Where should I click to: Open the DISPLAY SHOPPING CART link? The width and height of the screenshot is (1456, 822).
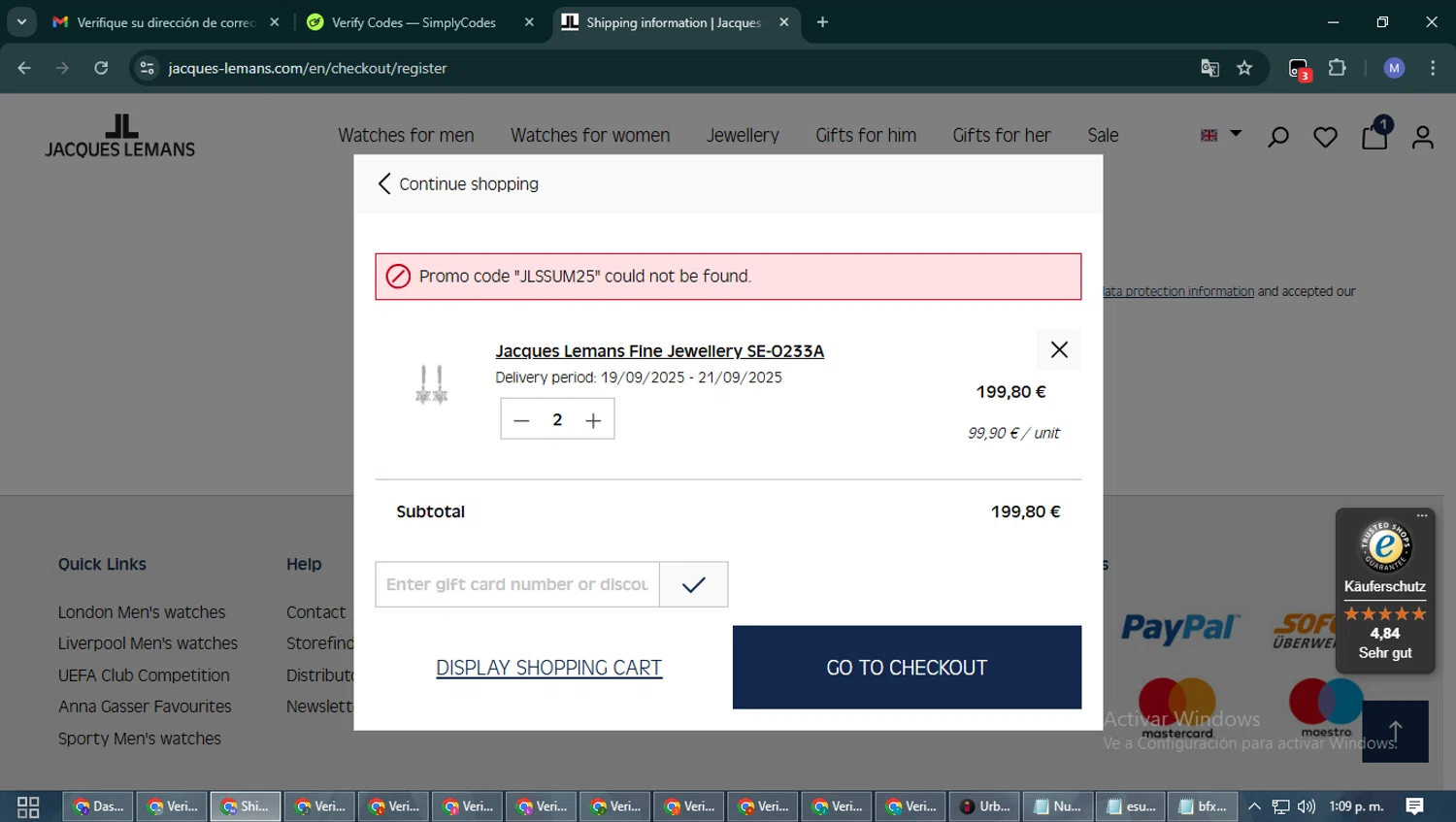tap(548, 668)
